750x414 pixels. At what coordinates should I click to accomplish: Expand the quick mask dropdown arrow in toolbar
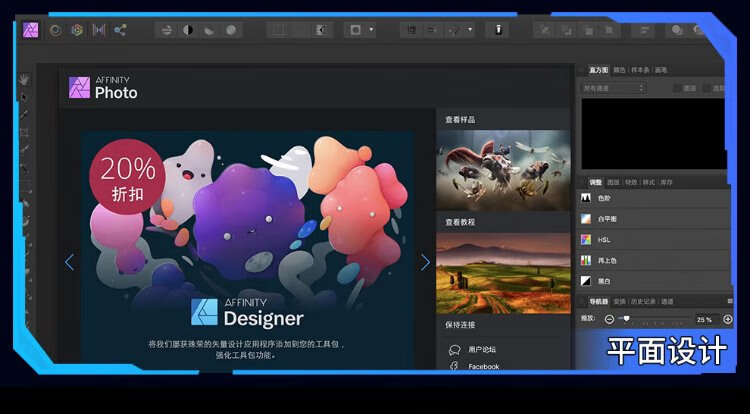tap(372, 30)
